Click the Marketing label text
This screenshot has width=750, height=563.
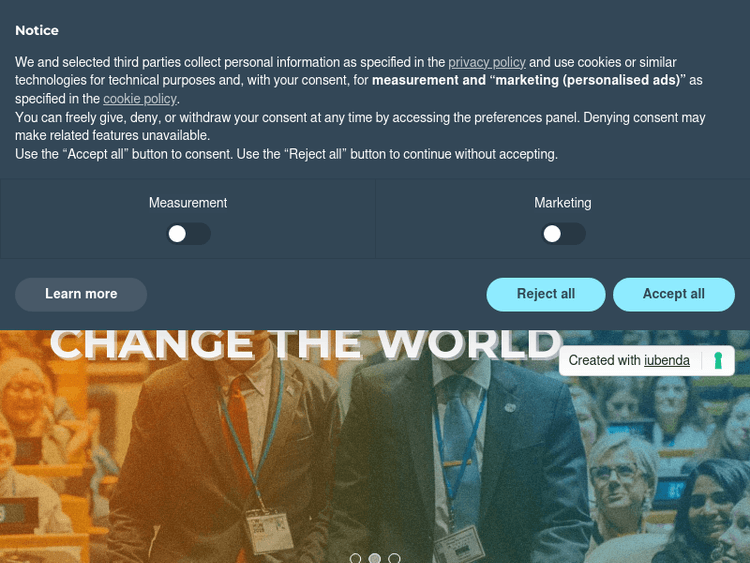coord(562,203)
